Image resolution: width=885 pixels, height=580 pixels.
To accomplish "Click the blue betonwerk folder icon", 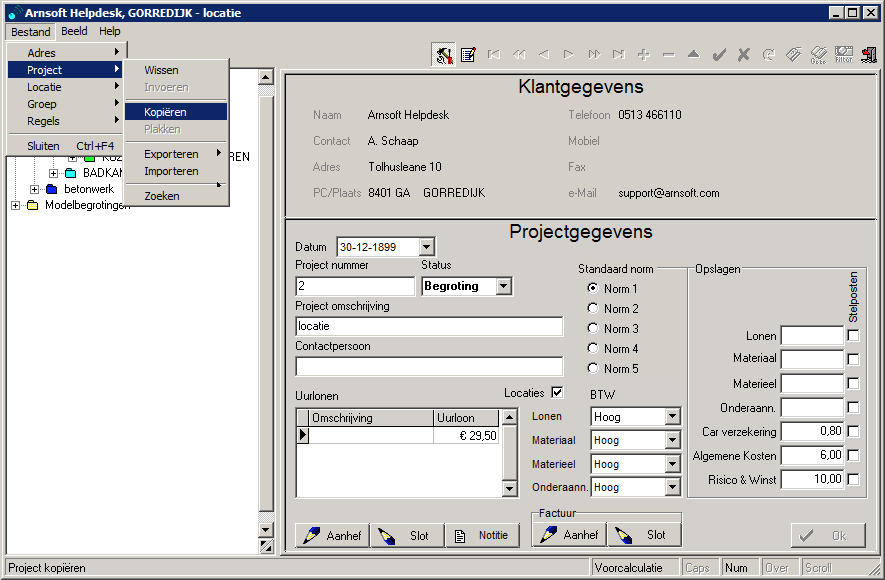I will point(53,189).
